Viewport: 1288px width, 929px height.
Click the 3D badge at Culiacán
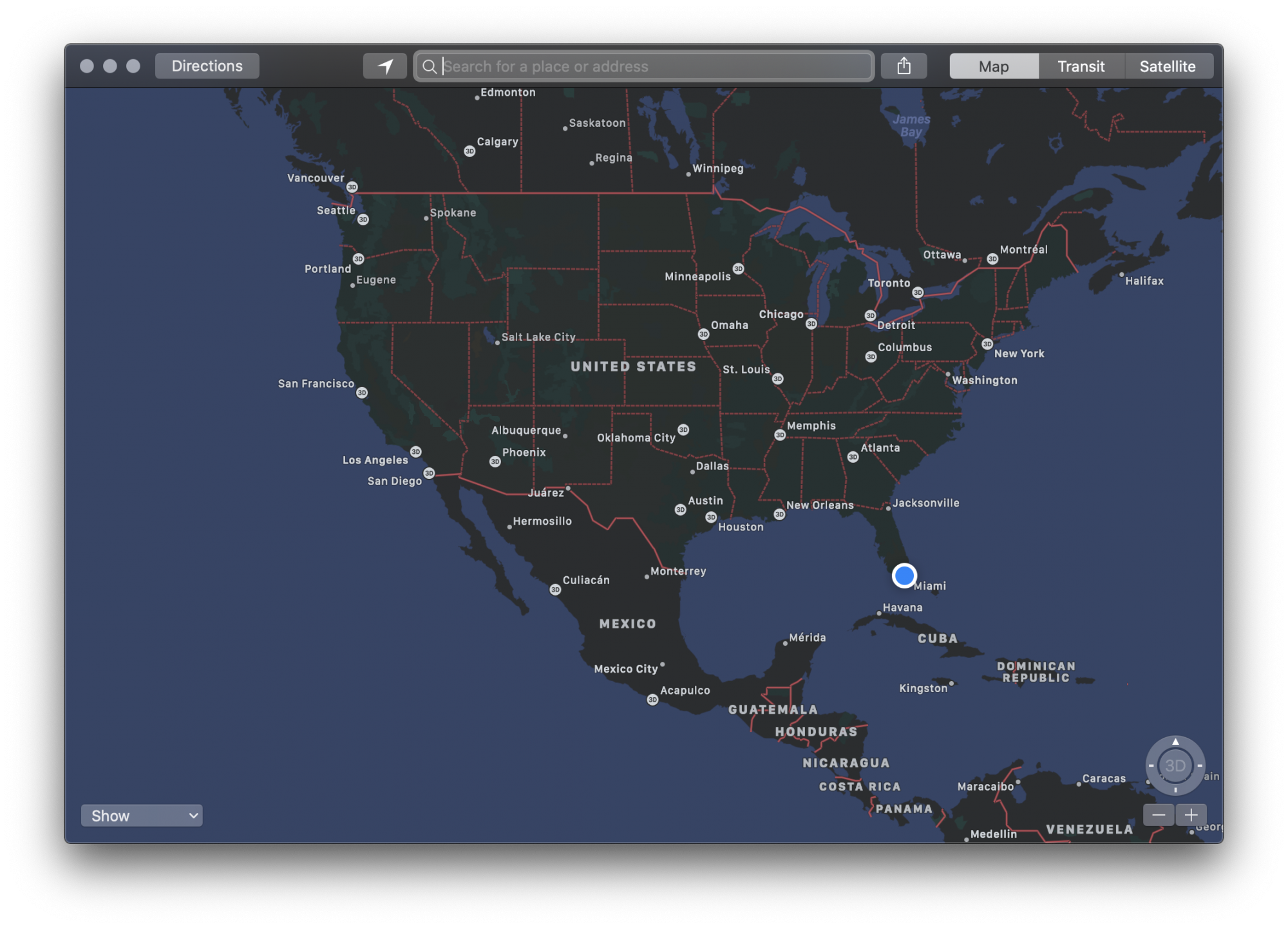[555, 590]
